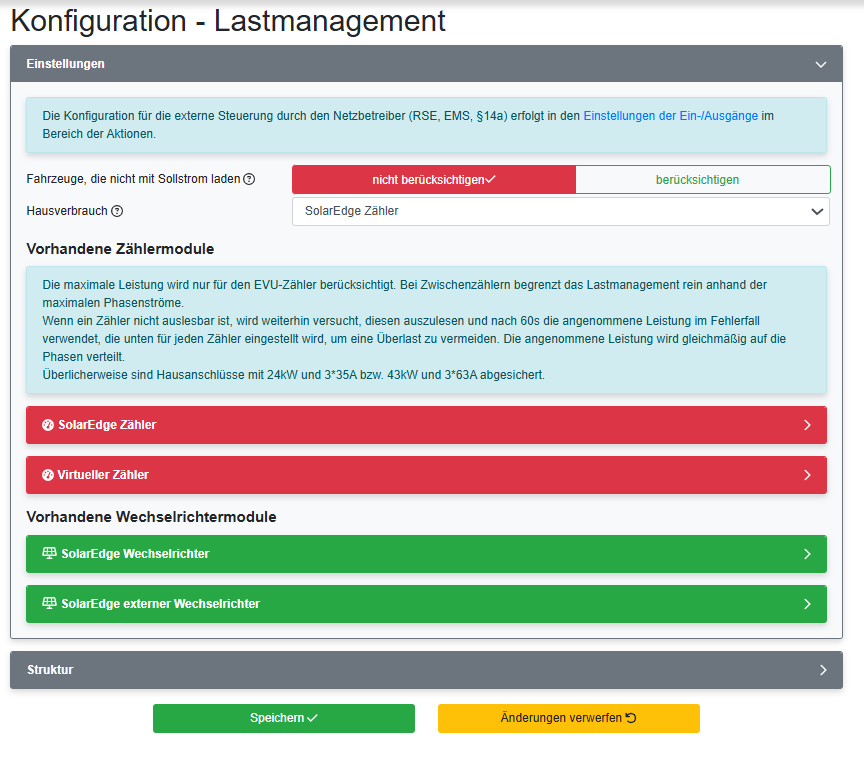This screenshot has width=864, height=763.
Task: Click the Speichern button
Action: click(283, 718)
